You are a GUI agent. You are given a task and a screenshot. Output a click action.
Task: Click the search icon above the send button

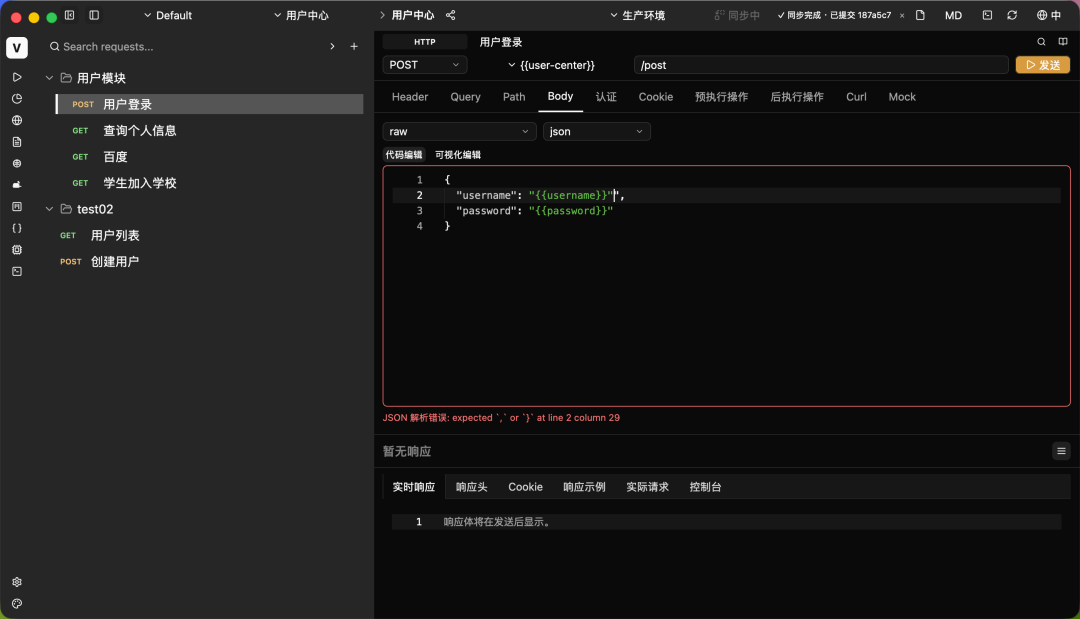[x=1041, y=42]
